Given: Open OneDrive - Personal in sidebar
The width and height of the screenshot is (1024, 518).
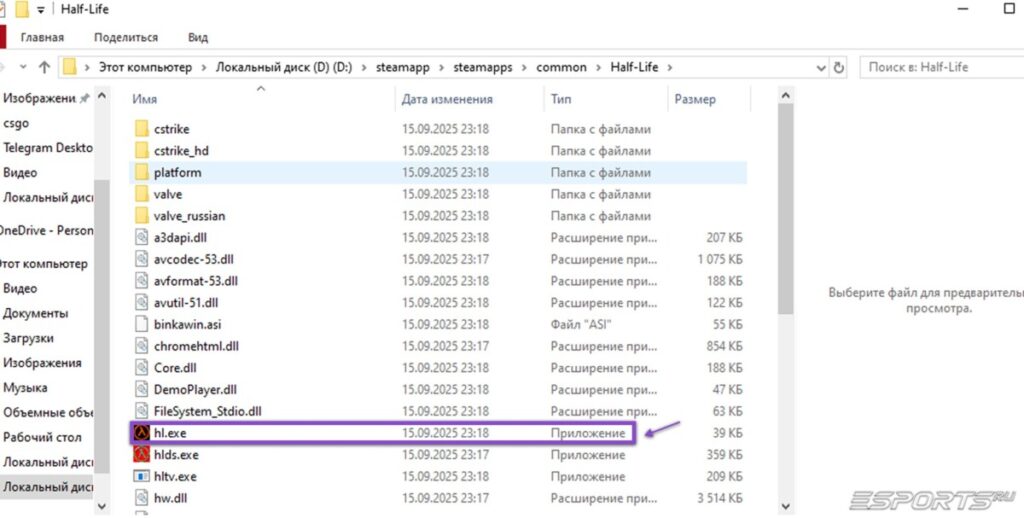Looking at the screenshot, I should tap(46, 230).
